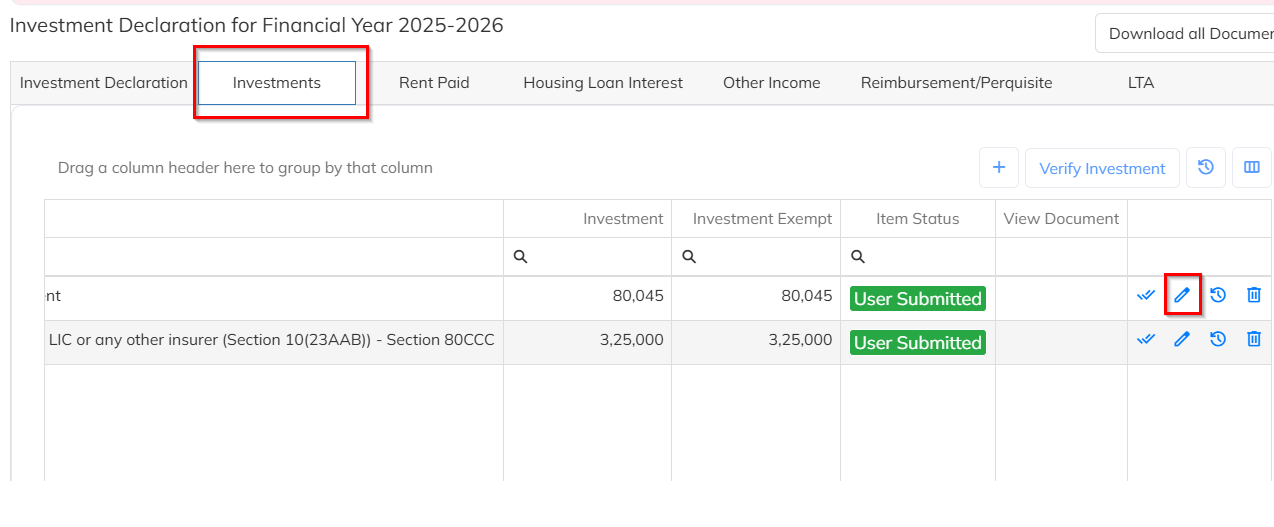Edit the 80,045 investment row

[1182, 295]
